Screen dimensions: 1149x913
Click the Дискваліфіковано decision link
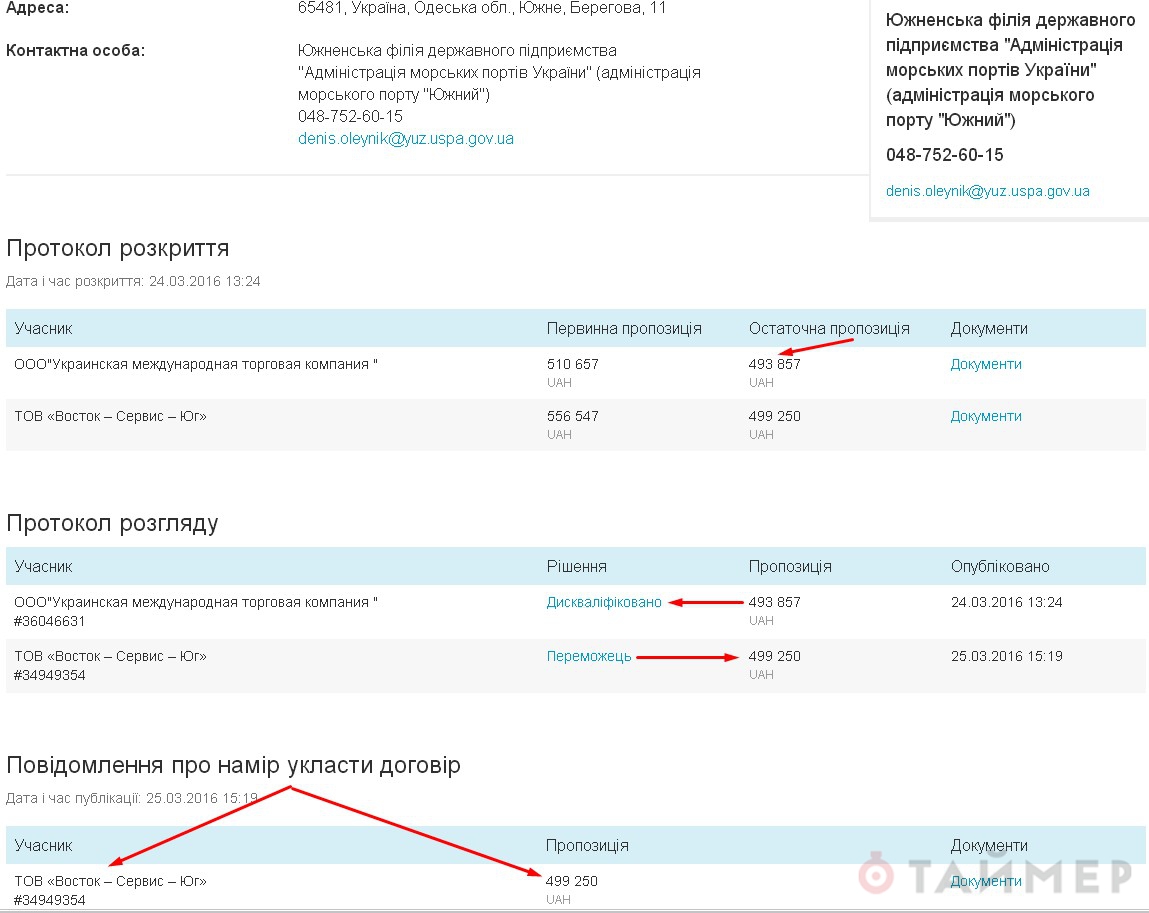604,603
